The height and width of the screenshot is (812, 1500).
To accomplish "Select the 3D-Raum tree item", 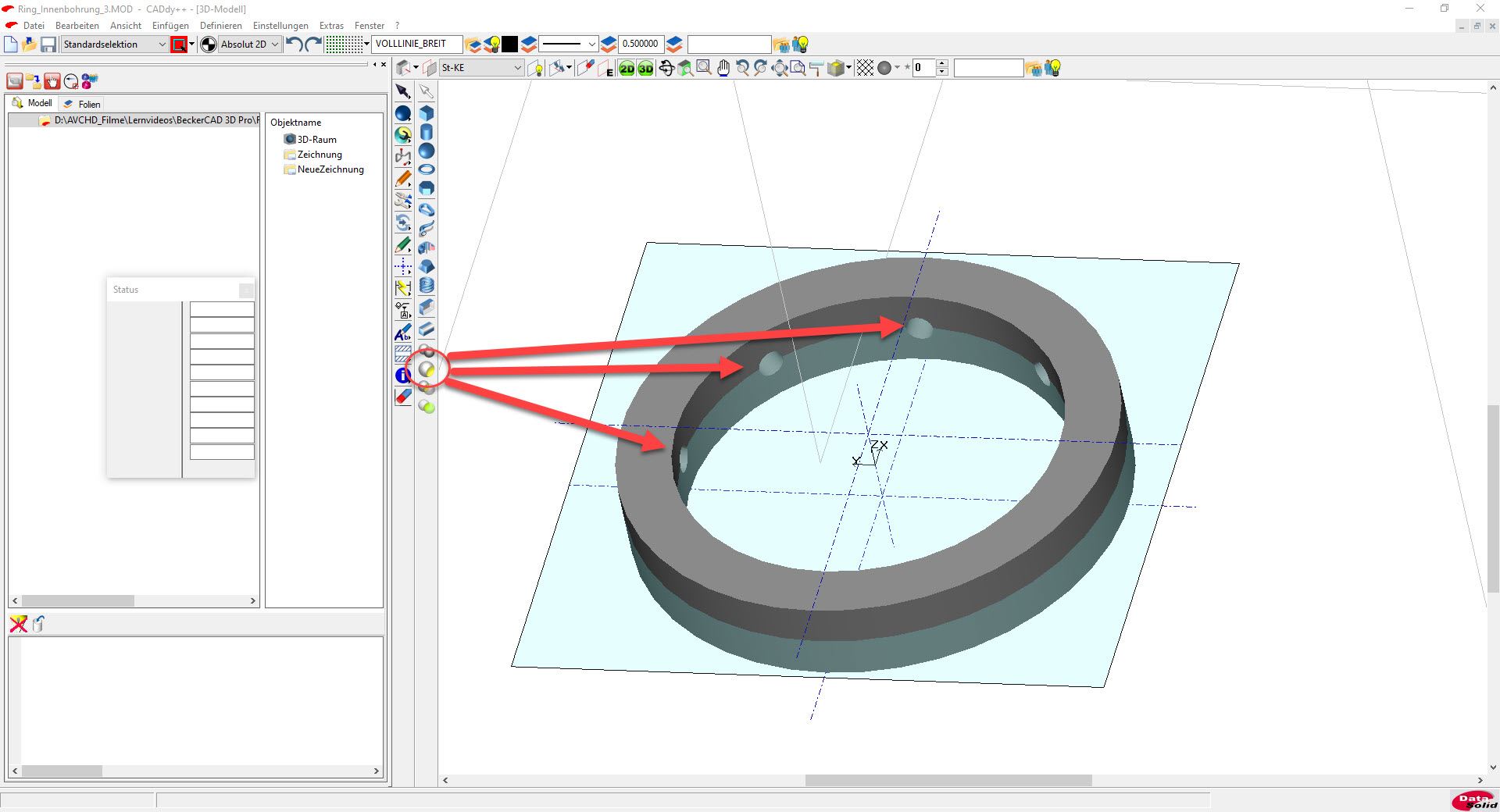I will 316,140.
